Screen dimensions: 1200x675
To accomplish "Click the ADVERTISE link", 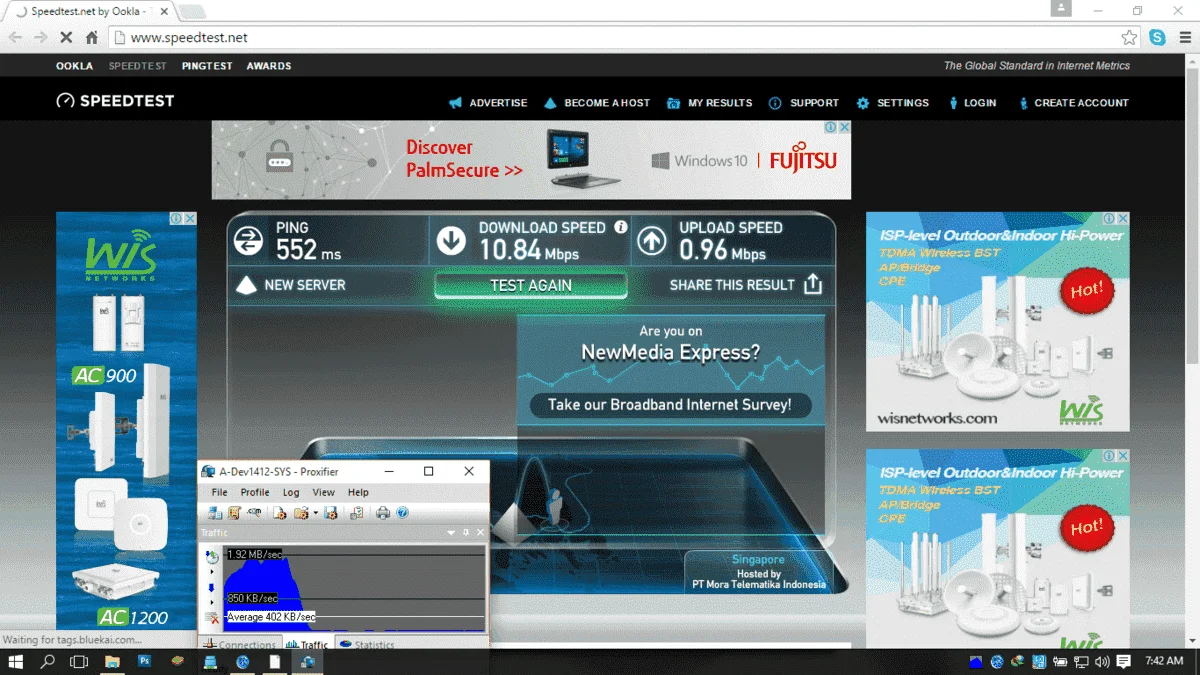I will pos(488,103).
